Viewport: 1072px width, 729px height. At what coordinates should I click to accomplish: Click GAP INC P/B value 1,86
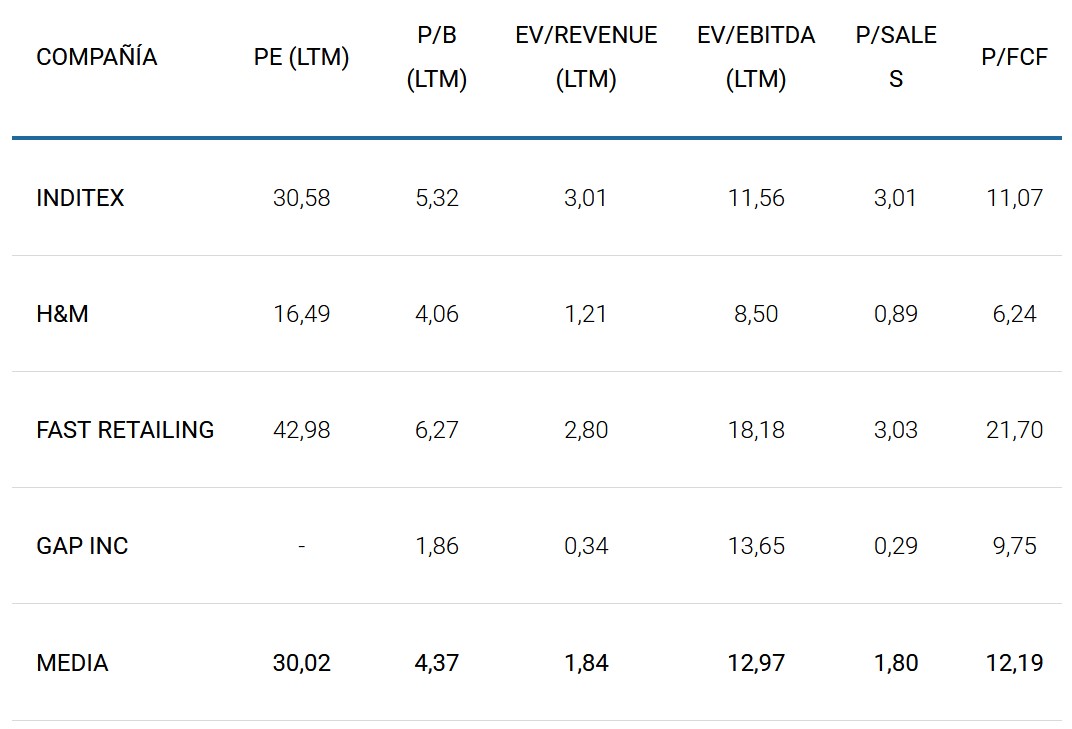coord(437,546)
